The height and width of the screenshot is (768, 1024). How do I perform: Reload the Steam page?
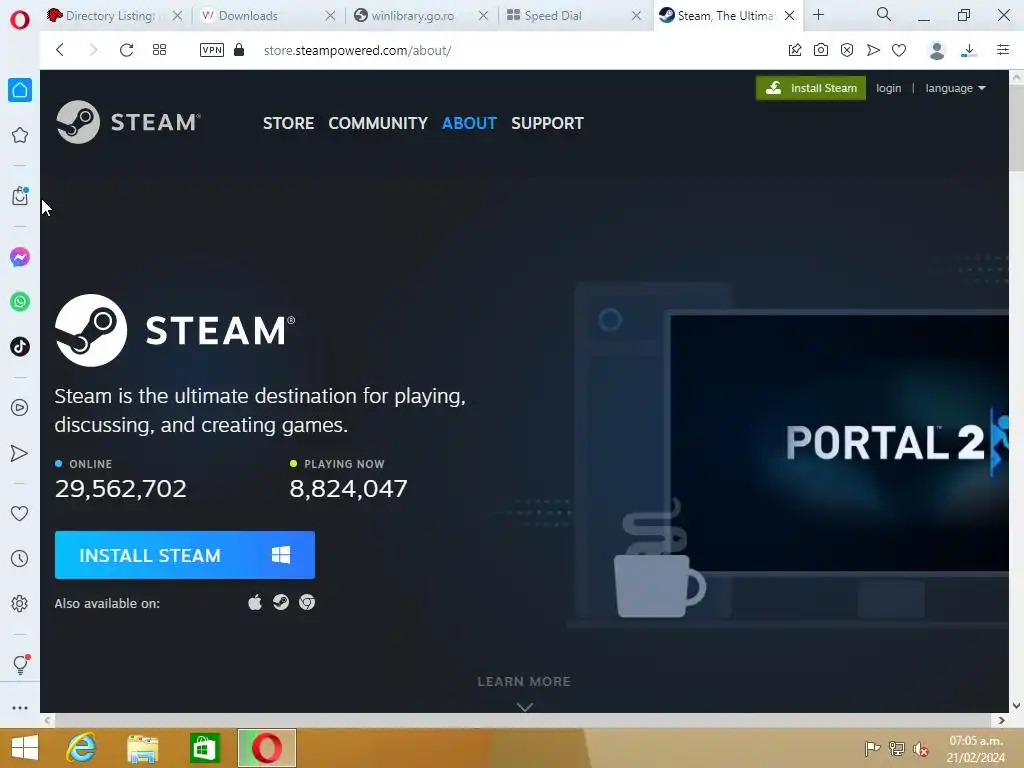coord(126,50)
